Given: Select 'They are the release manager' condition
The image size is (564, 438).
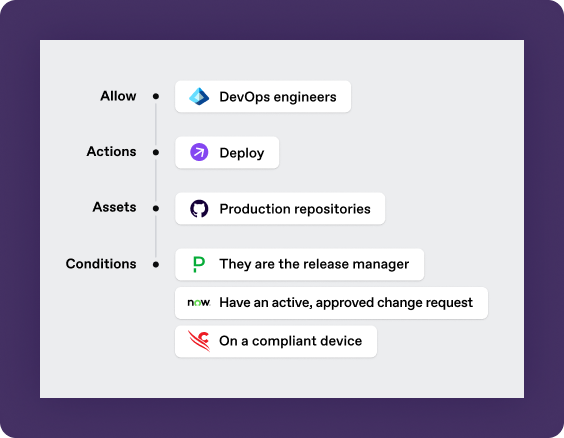Looking at the screenshot, I should pos(299,264).
